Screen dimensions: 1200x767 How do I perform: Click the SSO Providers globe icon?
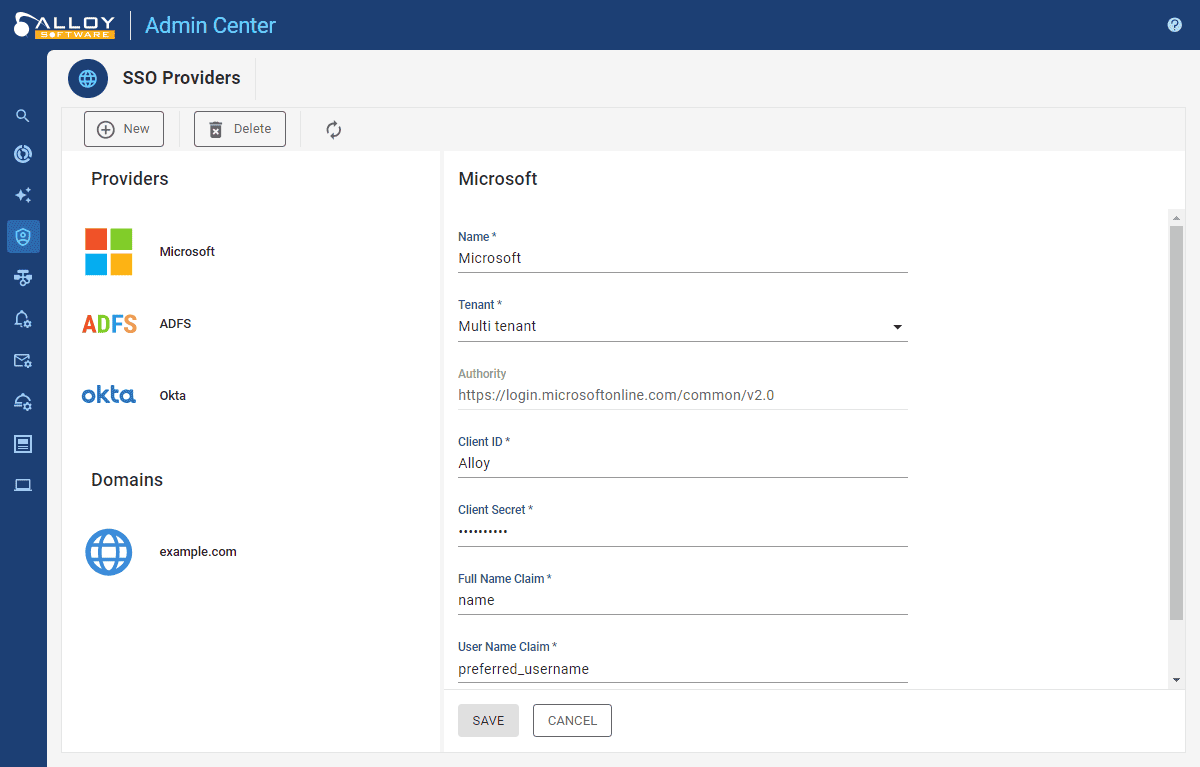coord(88,78)
